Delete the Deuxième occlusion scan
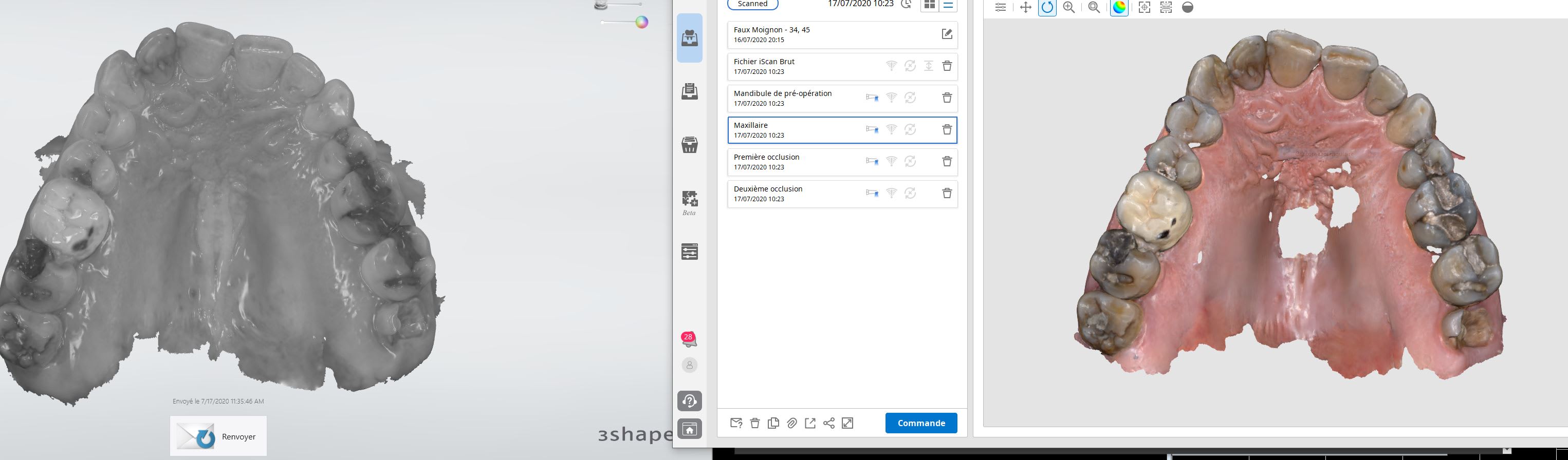Screen dimensions: 1568x460 (947, 193)
